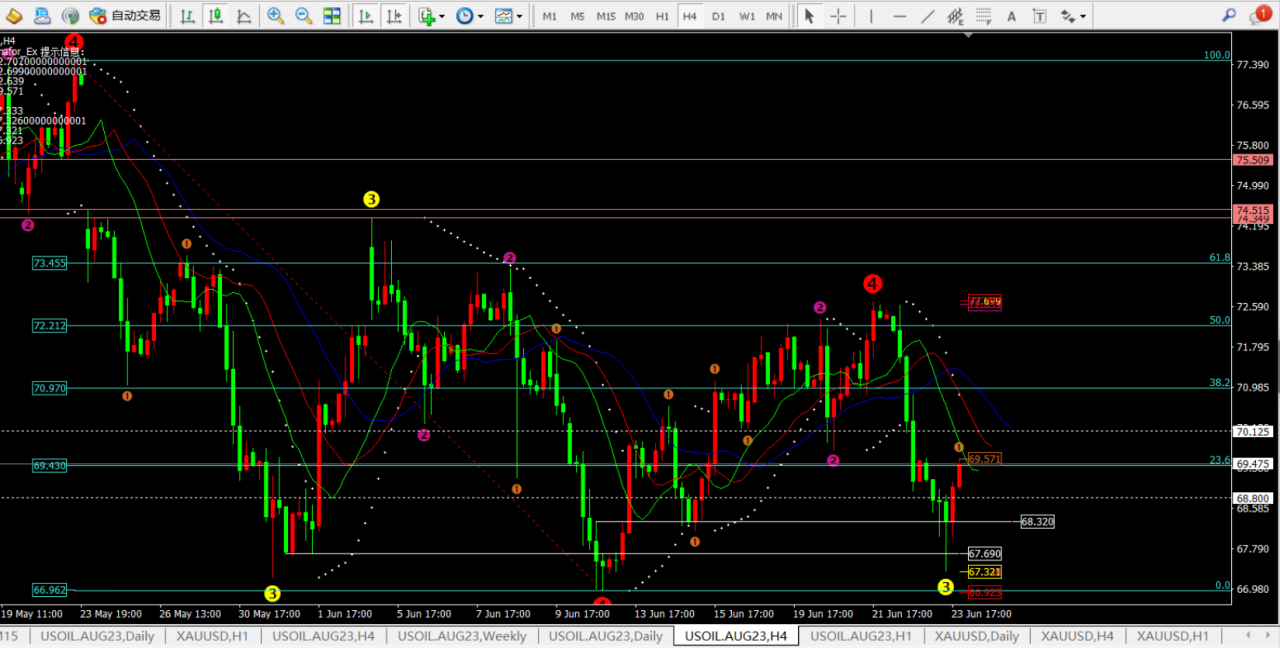The image size is (1280, 648).
Task: Click the 13 Jun 17:00 date label
Action: pyautogui.click(x=665, y=613)
